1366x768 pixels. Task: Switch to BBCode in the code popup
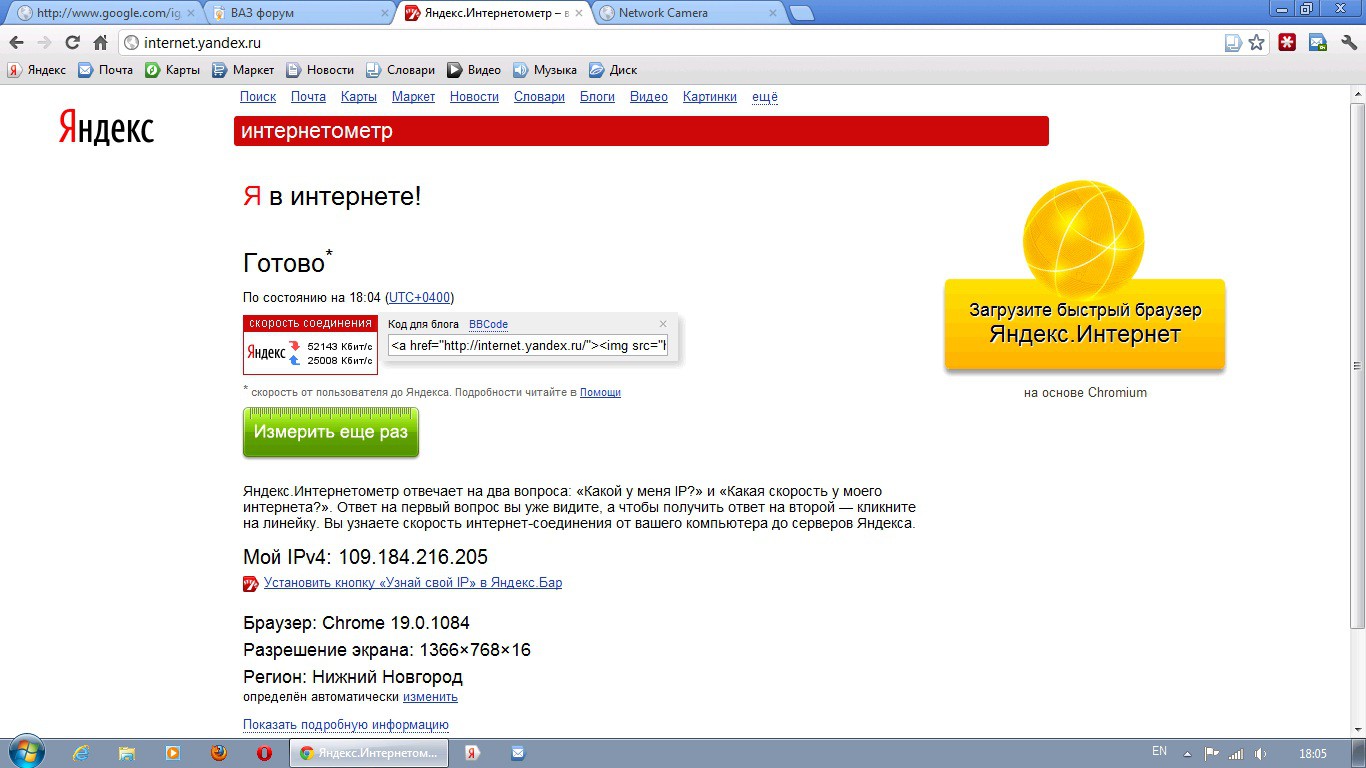[x=488, y=324]
